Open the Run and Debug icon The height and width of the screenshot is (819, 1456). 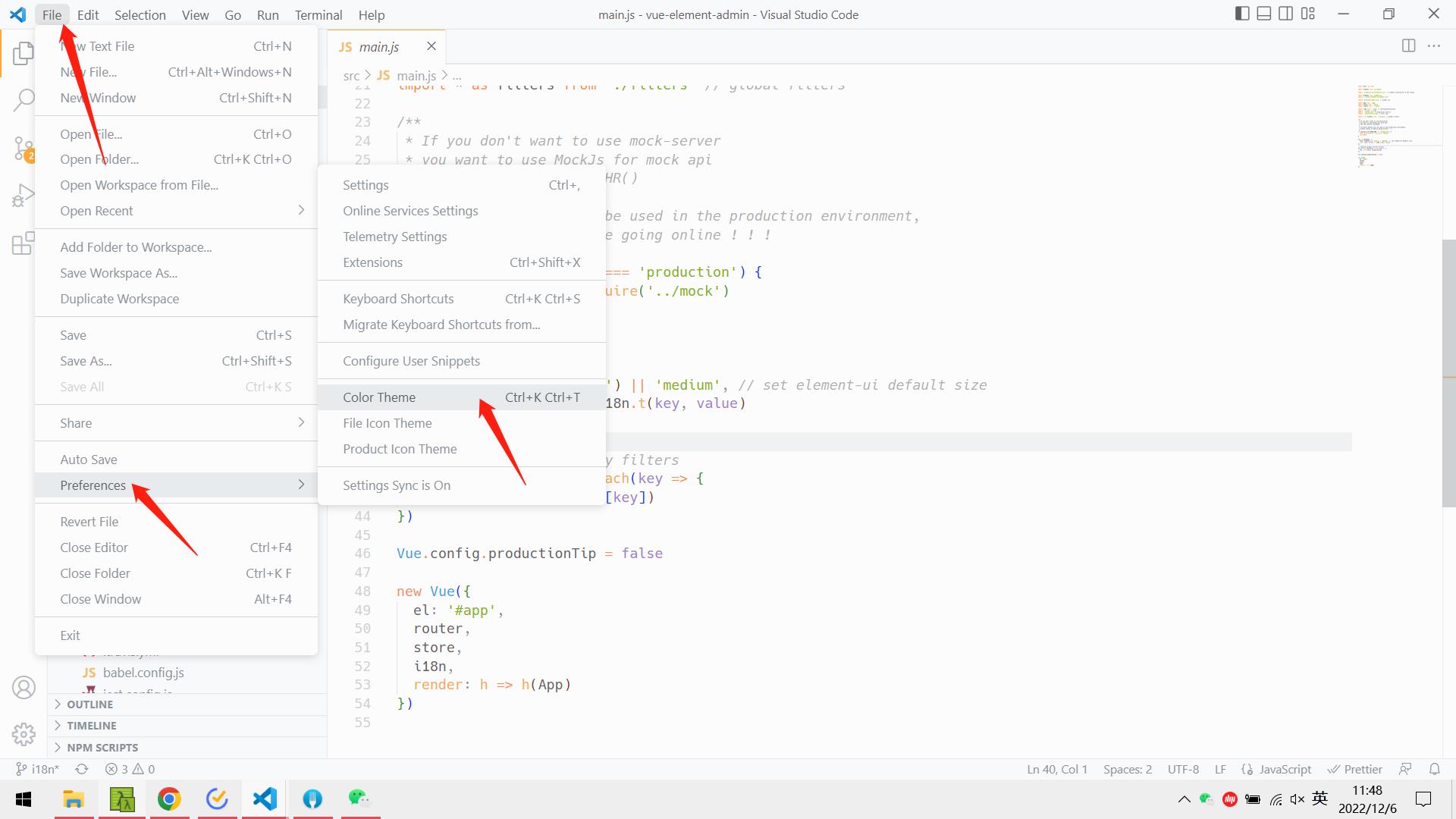(x=24, y=196)
